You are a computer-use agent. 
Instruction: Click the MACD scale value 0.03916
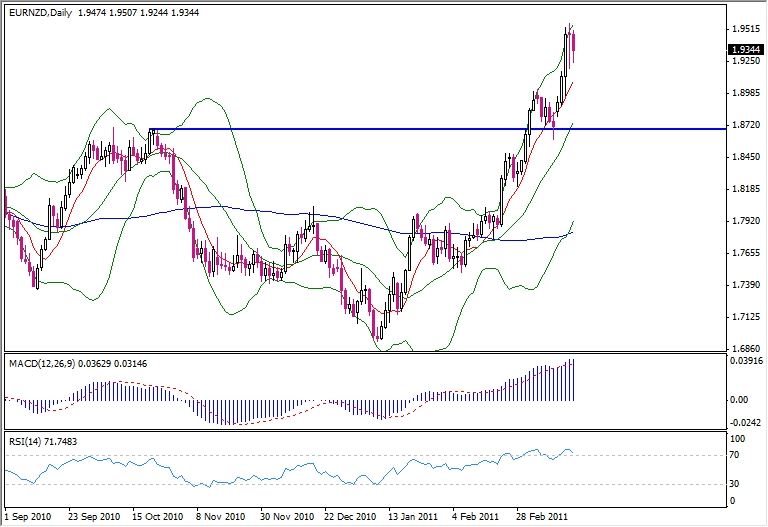746,361
